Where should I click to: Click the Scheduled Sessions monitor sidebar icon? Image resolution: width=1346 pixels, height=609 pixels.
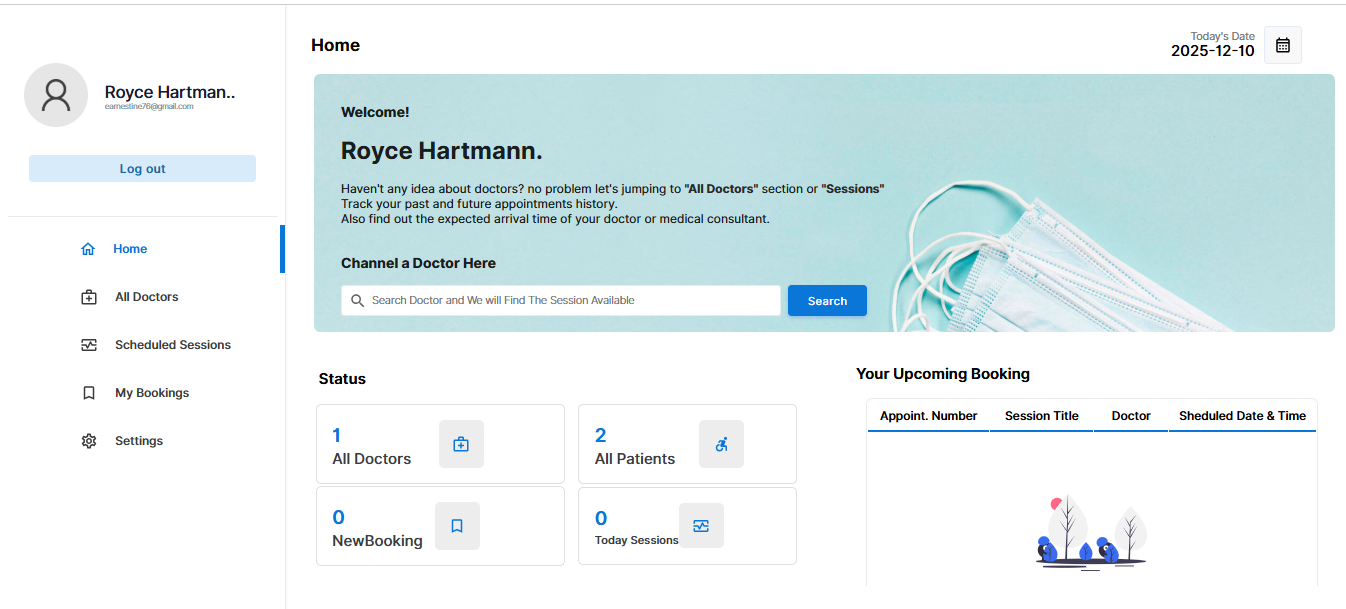coord(89,345)
